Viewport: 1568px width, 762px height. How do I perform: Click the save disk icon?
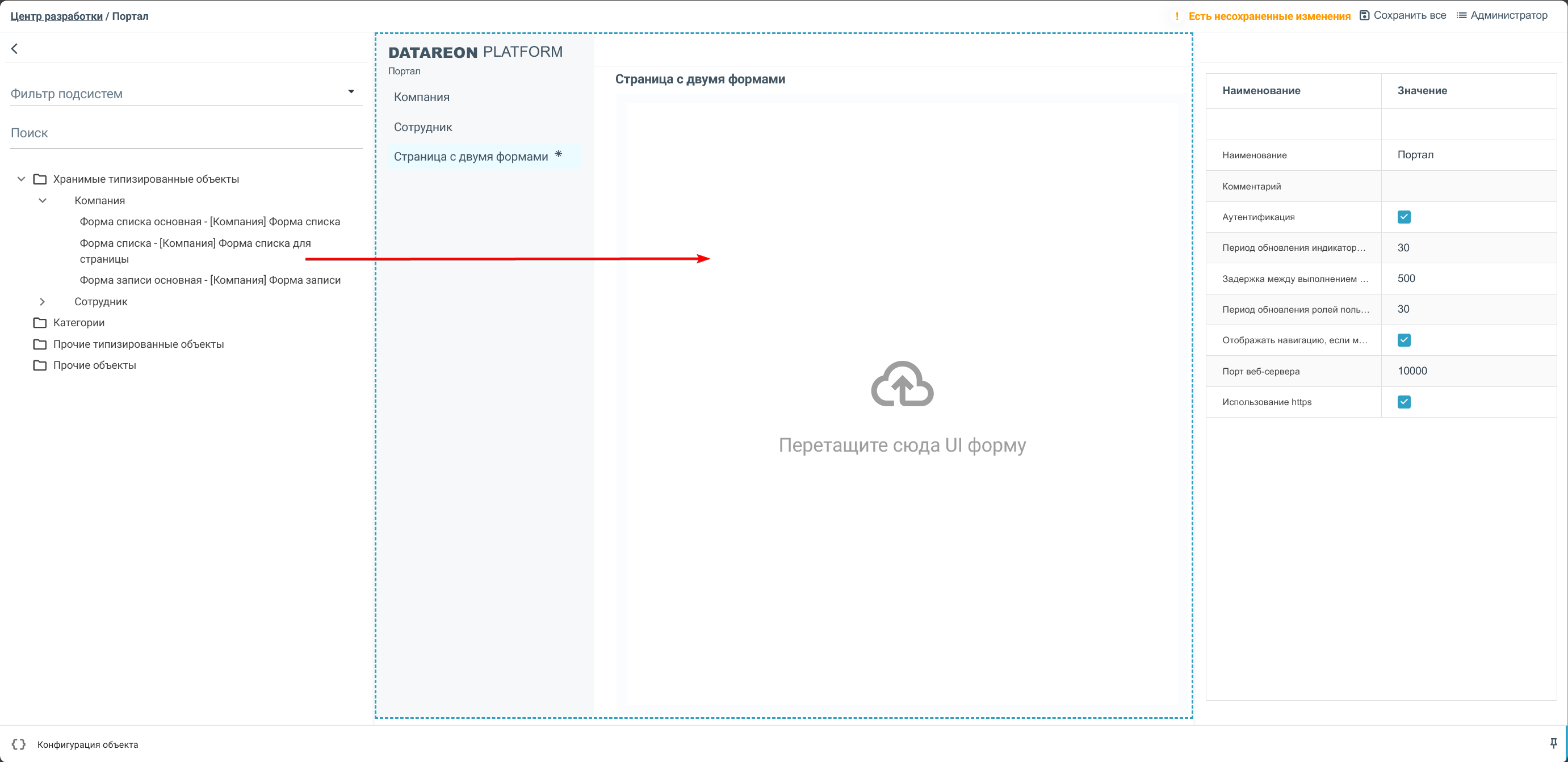(1364, 15)
